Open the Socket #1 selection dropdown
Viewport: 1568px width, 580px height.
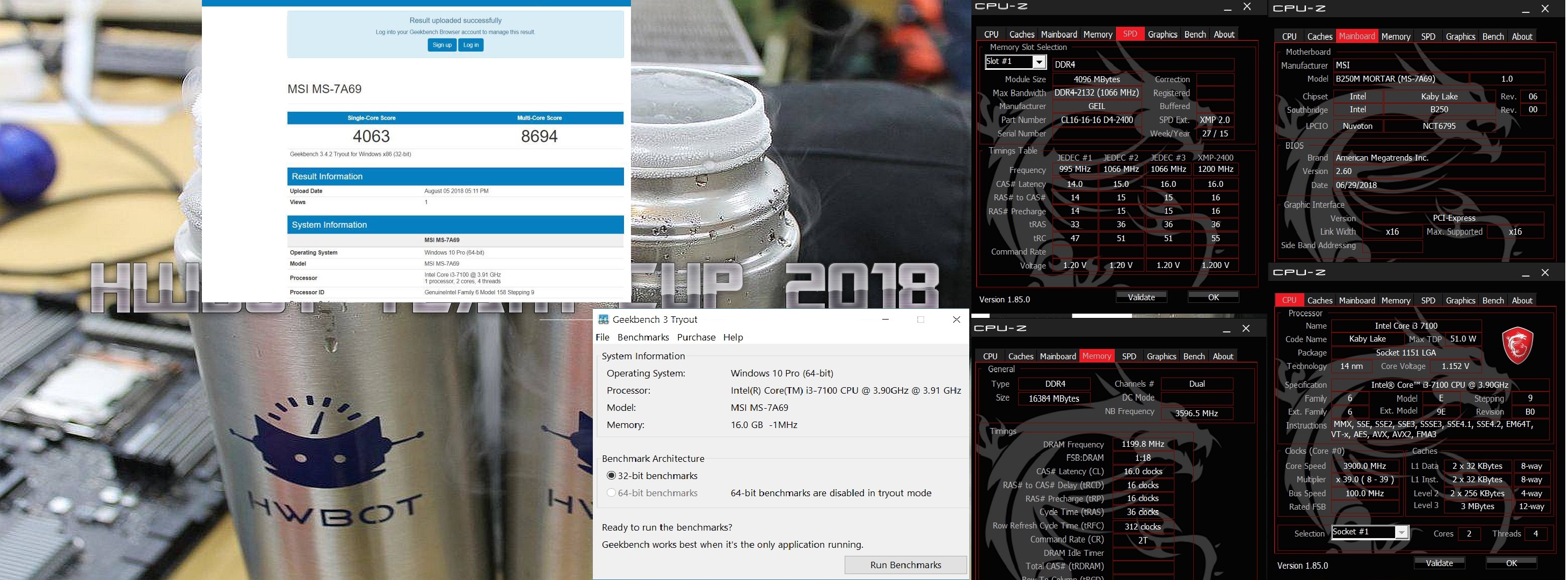click(x=1401, y=533)
